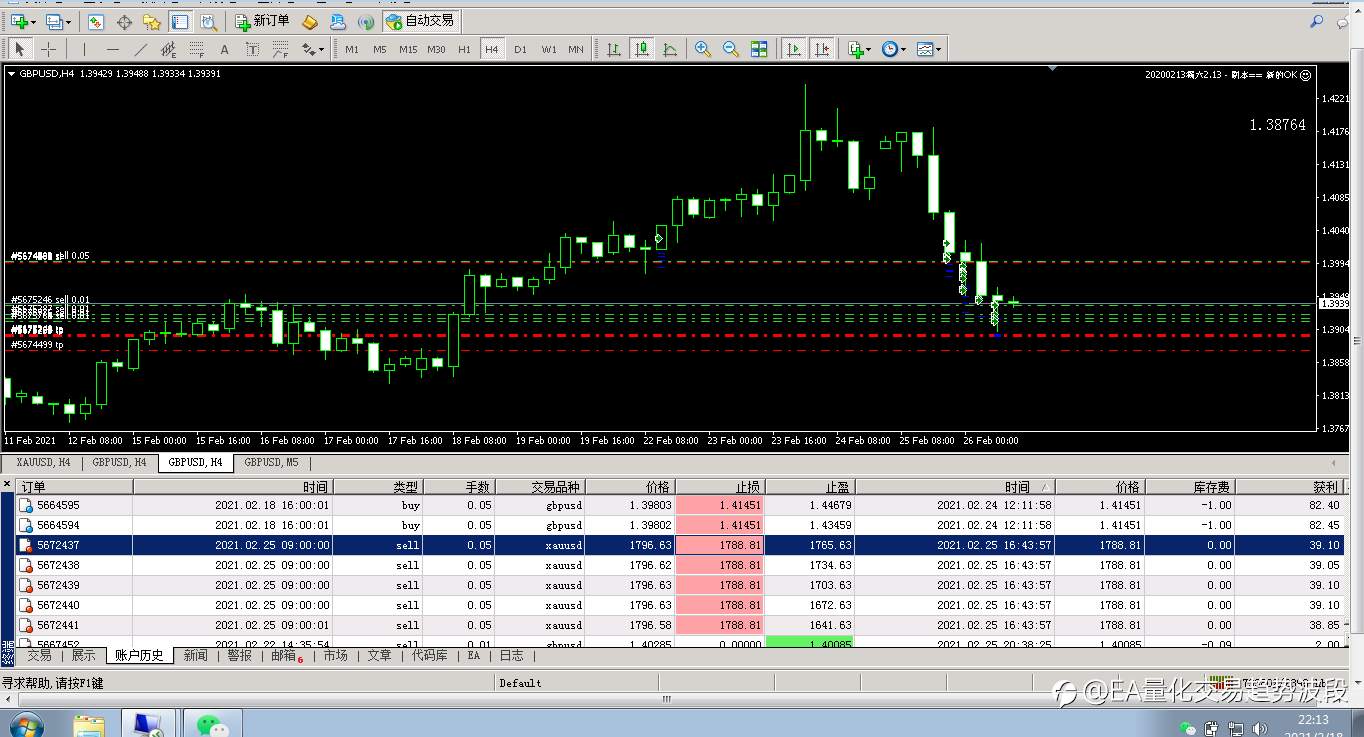
Task: Select the text tool A
Action: [224, 49]
